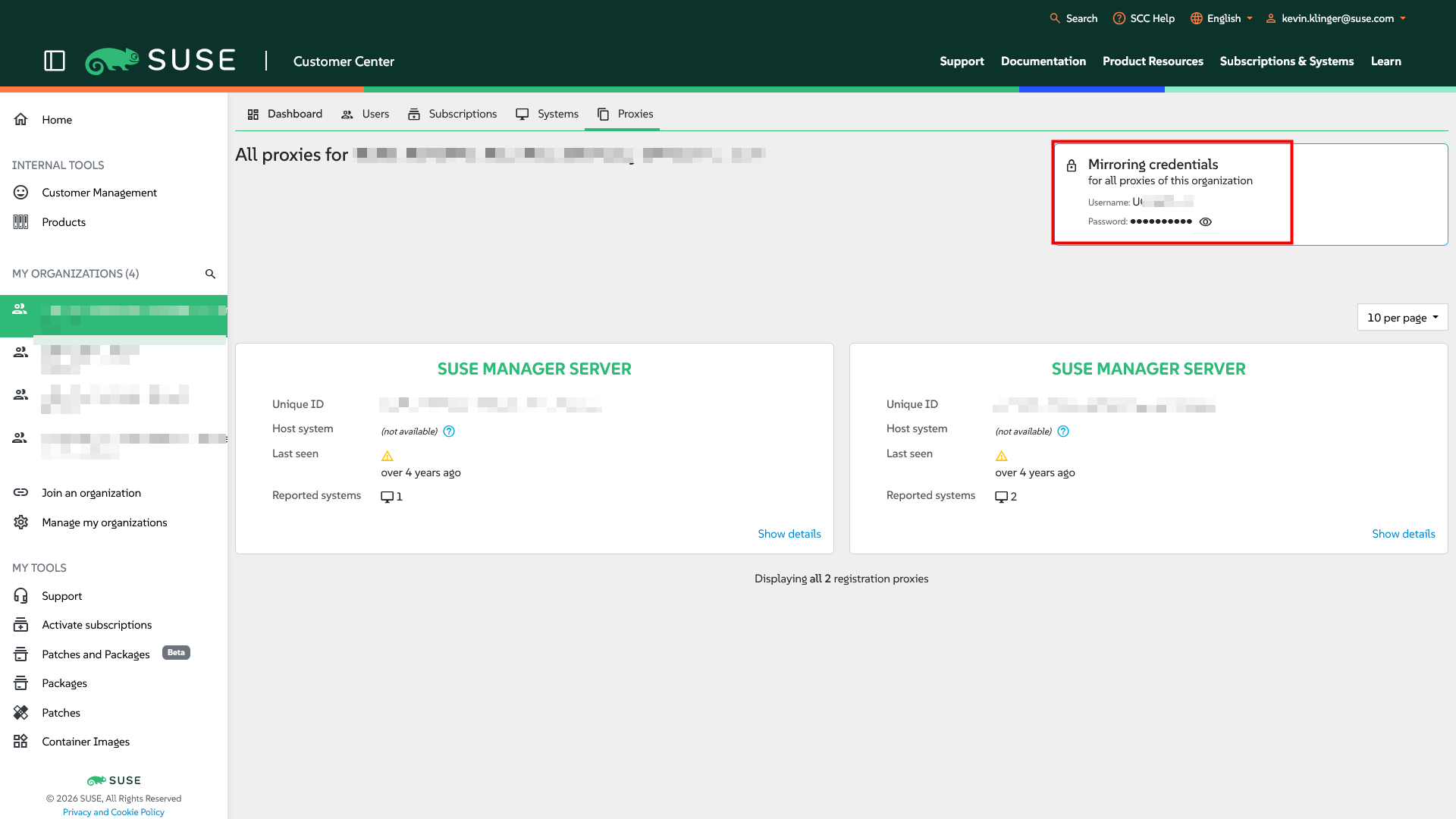Click the Patches and Packages icon
Image resolution: width=1456 pixels, height=819 pixels.
click(x=21, y=654)
